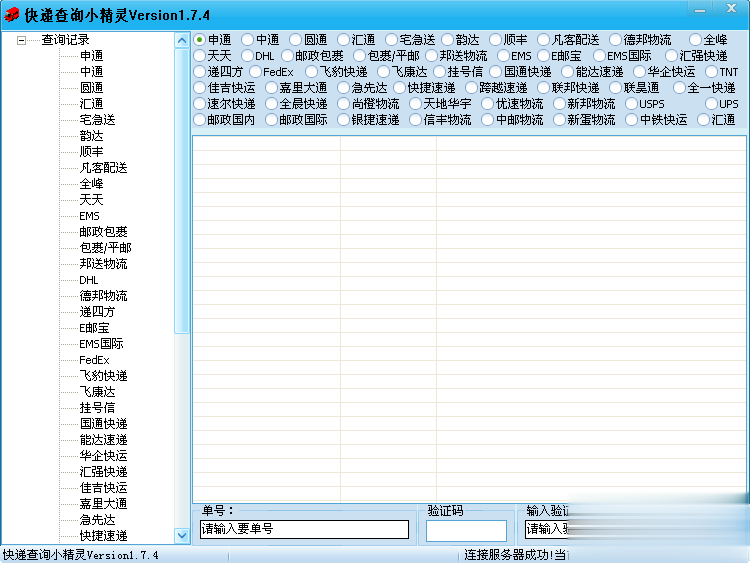Focus the 输入验证 code entry field
Screen dimensions: 750x563
(x=548, y=529)
